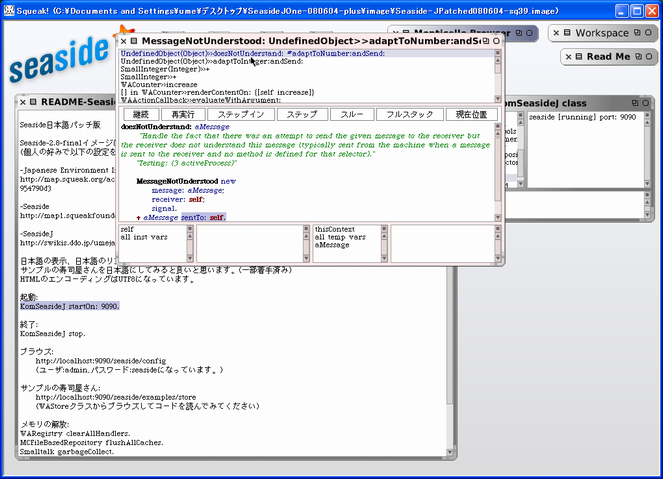Click 'WARegistry clearAllHandlers.' in README
The height and width of the screenshot is (479, 663).
pyautogui.click(x=75, y=434)
